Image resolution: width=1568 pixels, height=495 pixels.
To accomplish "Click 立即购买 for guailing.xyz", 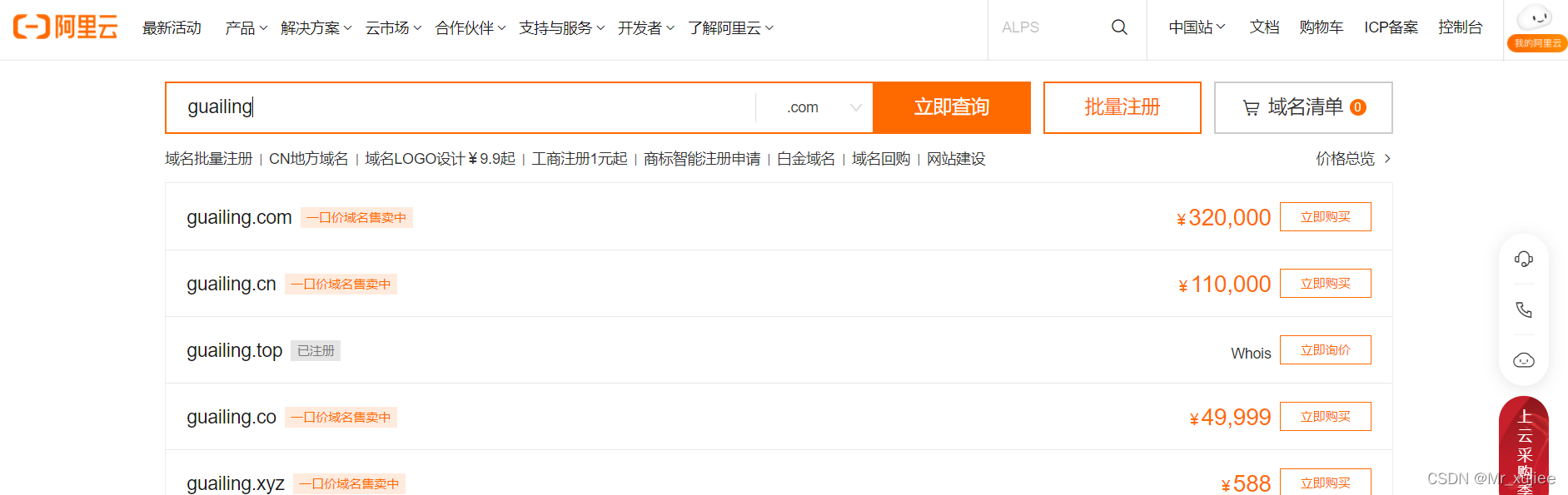I will 1325,483.
